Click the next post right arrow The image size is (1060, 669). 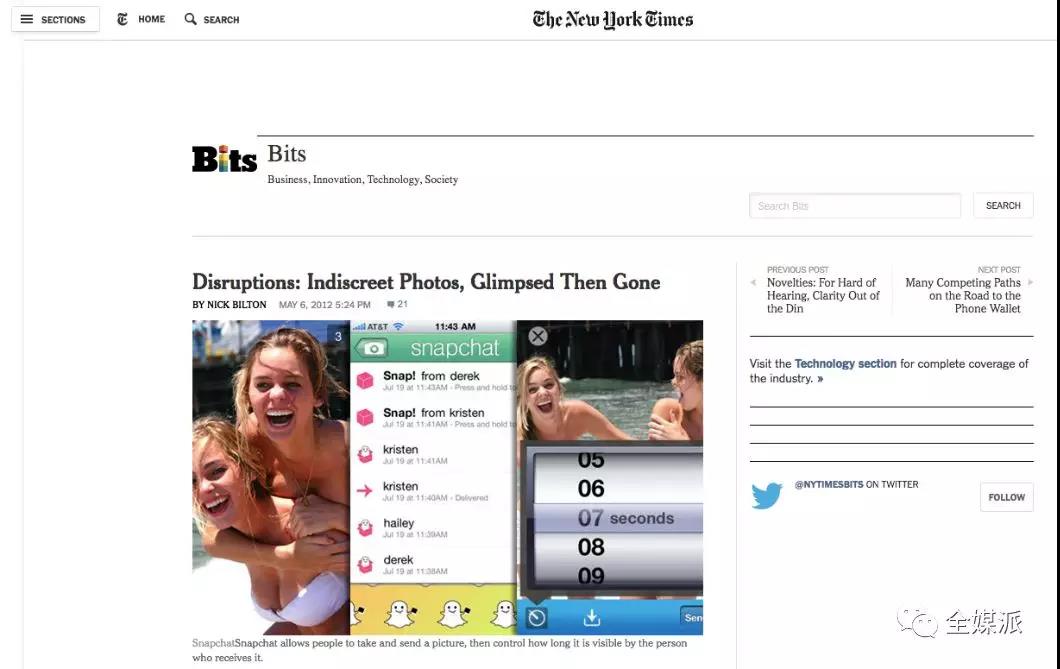click(1030, 282)
